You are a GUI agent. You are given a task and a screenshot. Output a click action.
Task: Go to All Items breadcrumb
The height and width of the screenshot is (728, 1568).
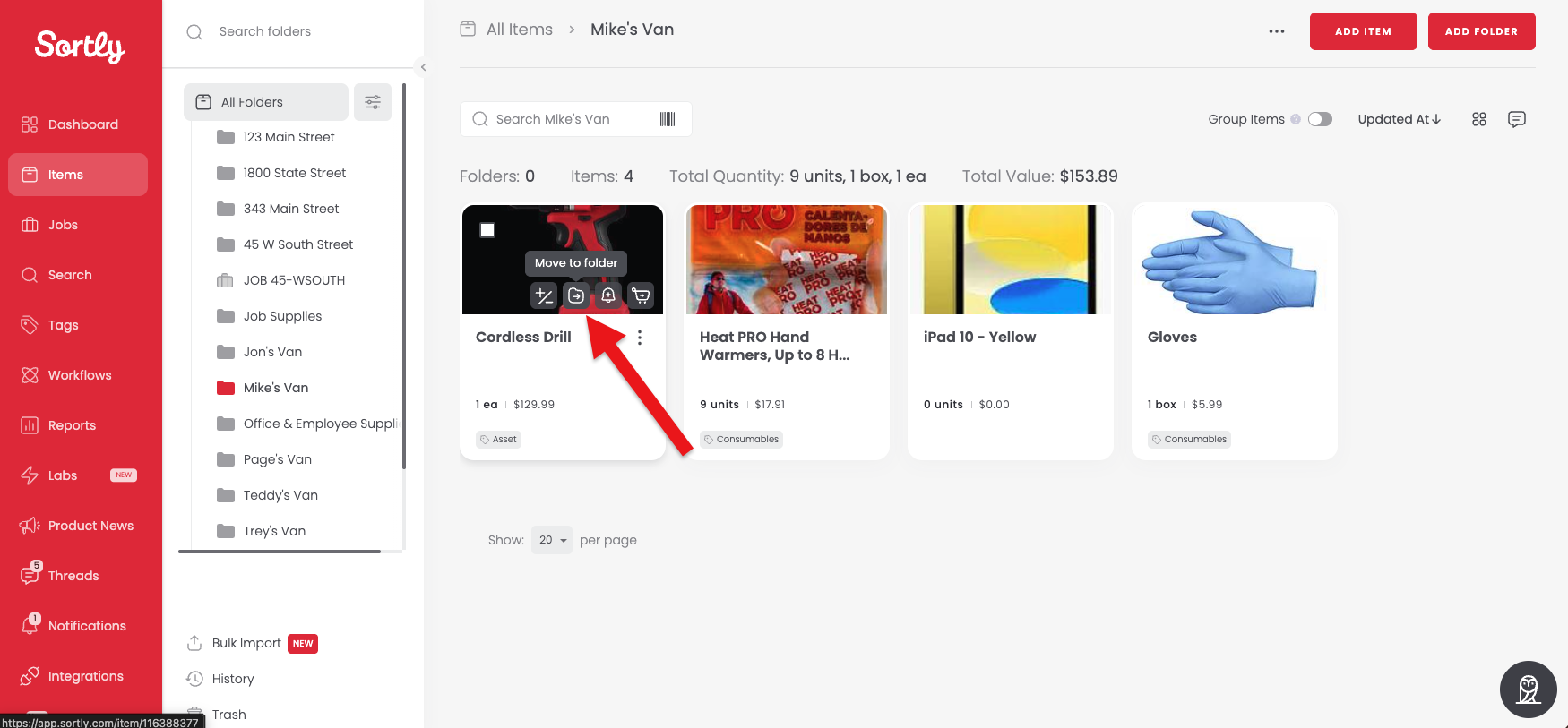click(x=520, y=30)
